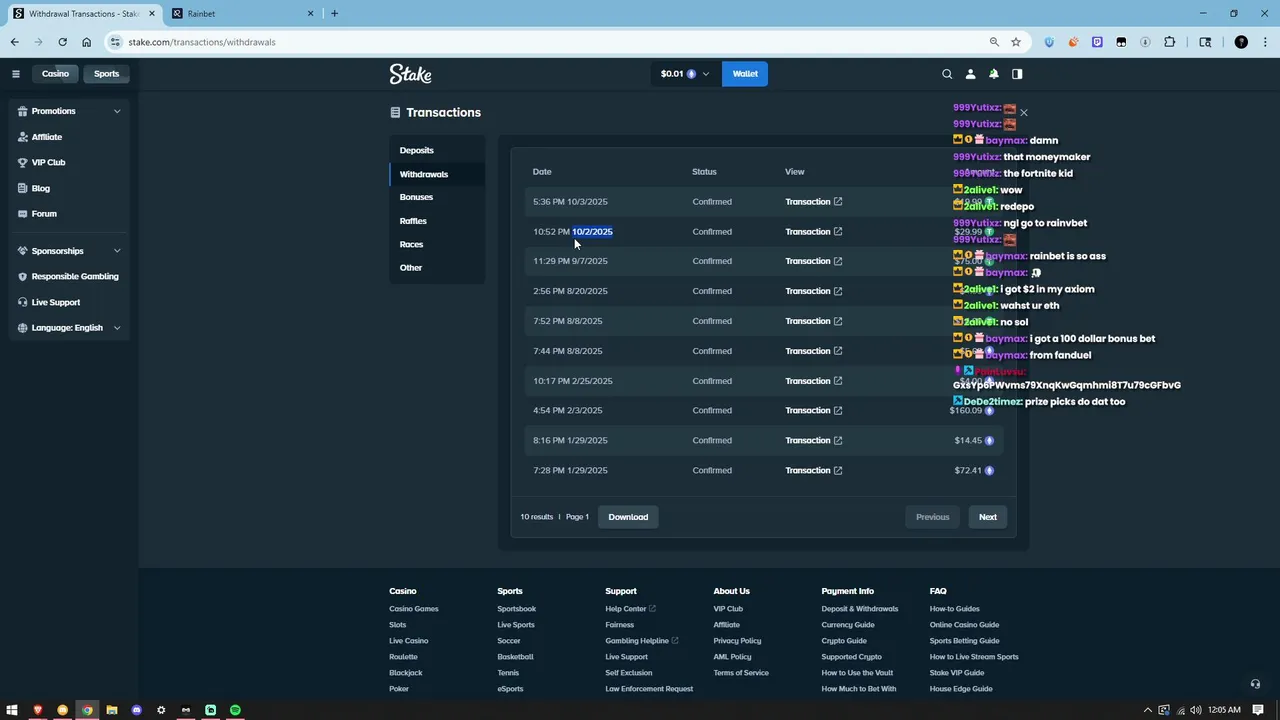Open Spotify from the taskbar
Image resolution: width=1280 pixels, height=720 pixels.
point(235,710)
